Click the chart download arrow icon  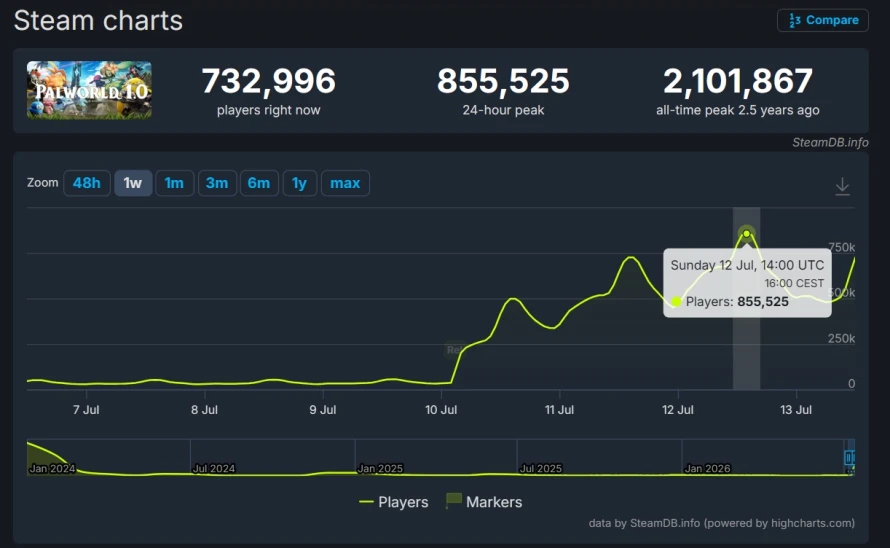tap(842, 186)
